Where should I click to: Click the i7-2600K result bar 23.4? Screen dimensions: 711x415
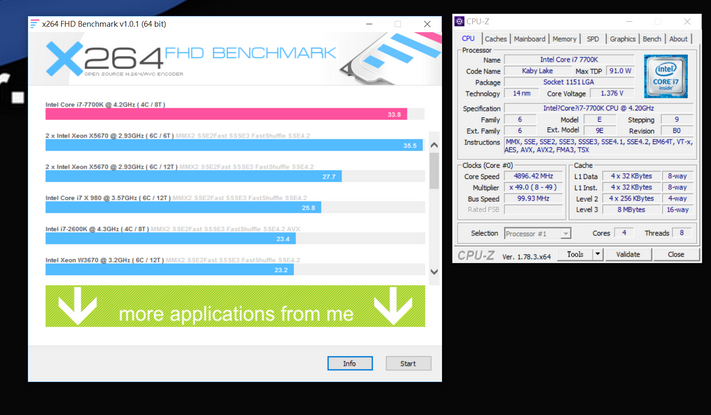point(170,238)
